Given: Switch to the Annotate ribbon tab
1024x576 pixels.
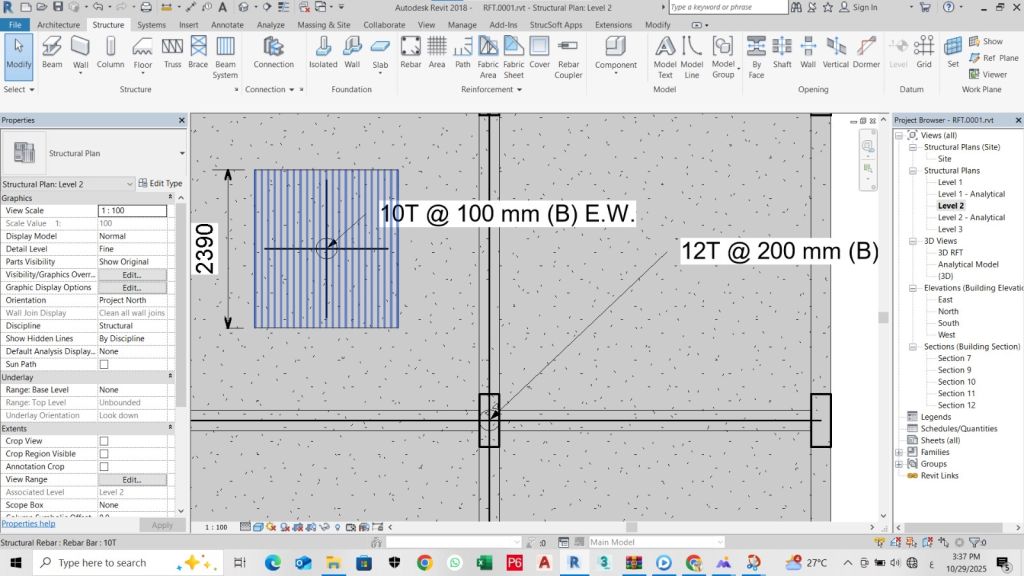Looking at the screenshot, I should (227, 24).
